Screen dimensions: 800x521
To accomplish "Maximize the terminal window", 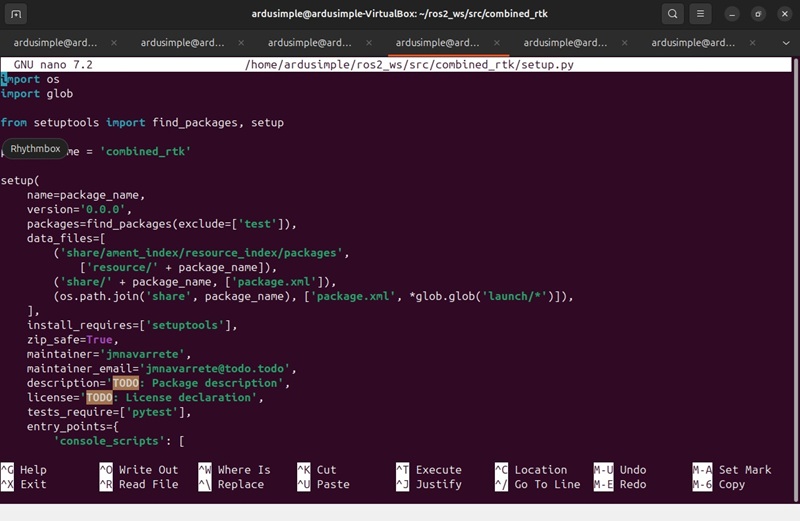I will pos(758,14).
